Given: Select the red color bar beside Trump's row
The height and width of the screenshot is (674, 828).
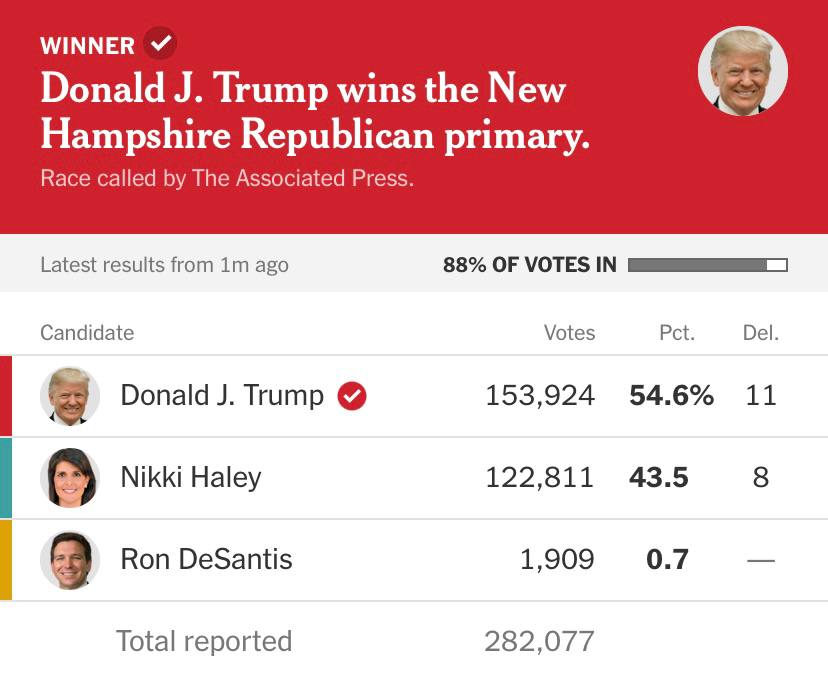Looking at the screenshot, I should 6,396.
